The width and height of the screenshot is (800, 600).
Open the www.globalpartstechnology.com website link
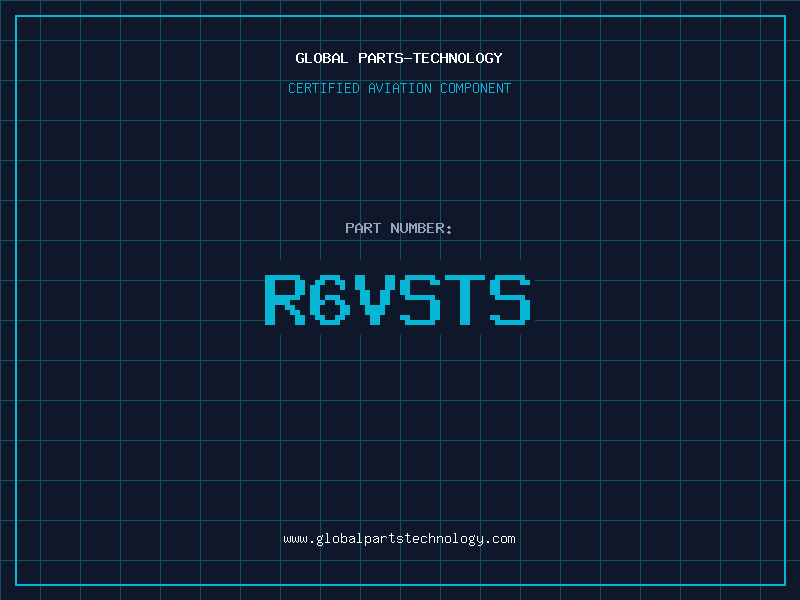(399, 538)
